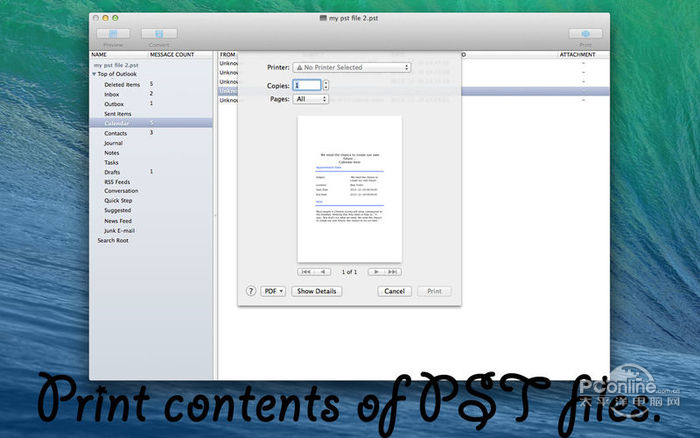Select the Sent Items folder

(118, 114)
